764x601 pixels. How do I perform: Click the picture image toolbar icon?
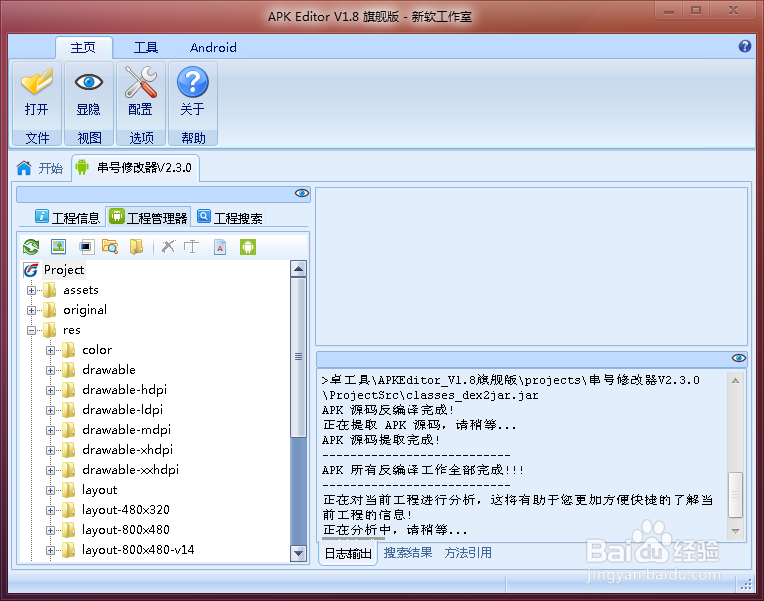click(x=58, y=247)
